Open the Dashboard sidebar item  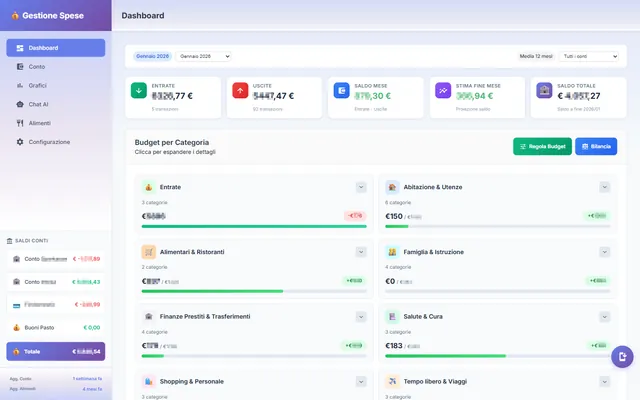point(56,48)
